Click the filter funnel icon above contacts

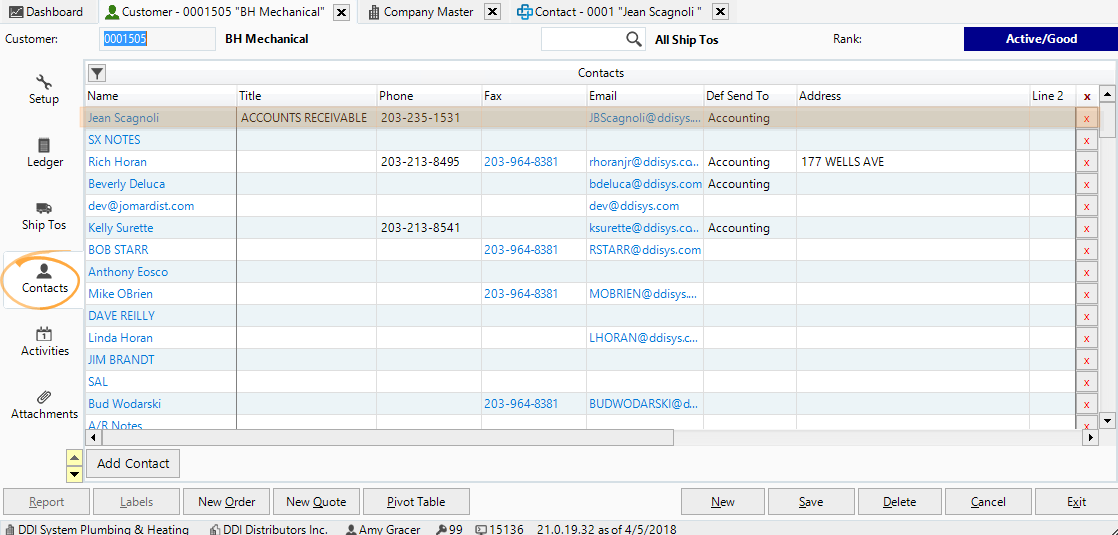click(96, 73)
